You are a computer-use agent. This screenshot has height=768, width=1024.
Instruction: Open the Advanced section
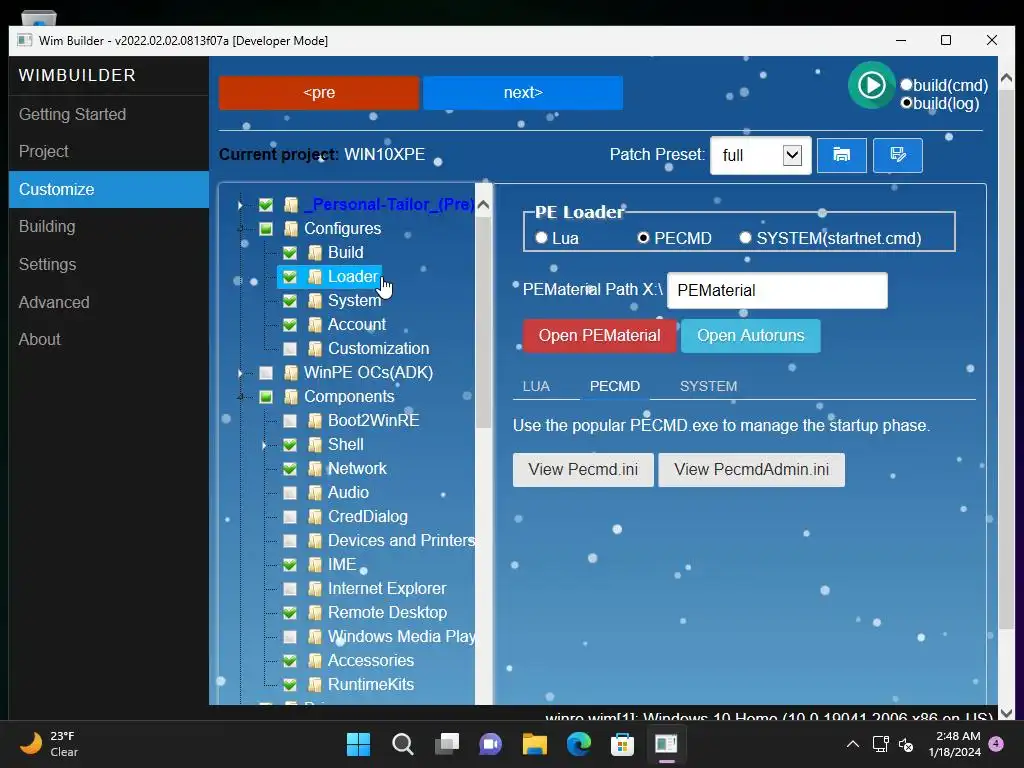pyautogui.click(x=109, y=302)
